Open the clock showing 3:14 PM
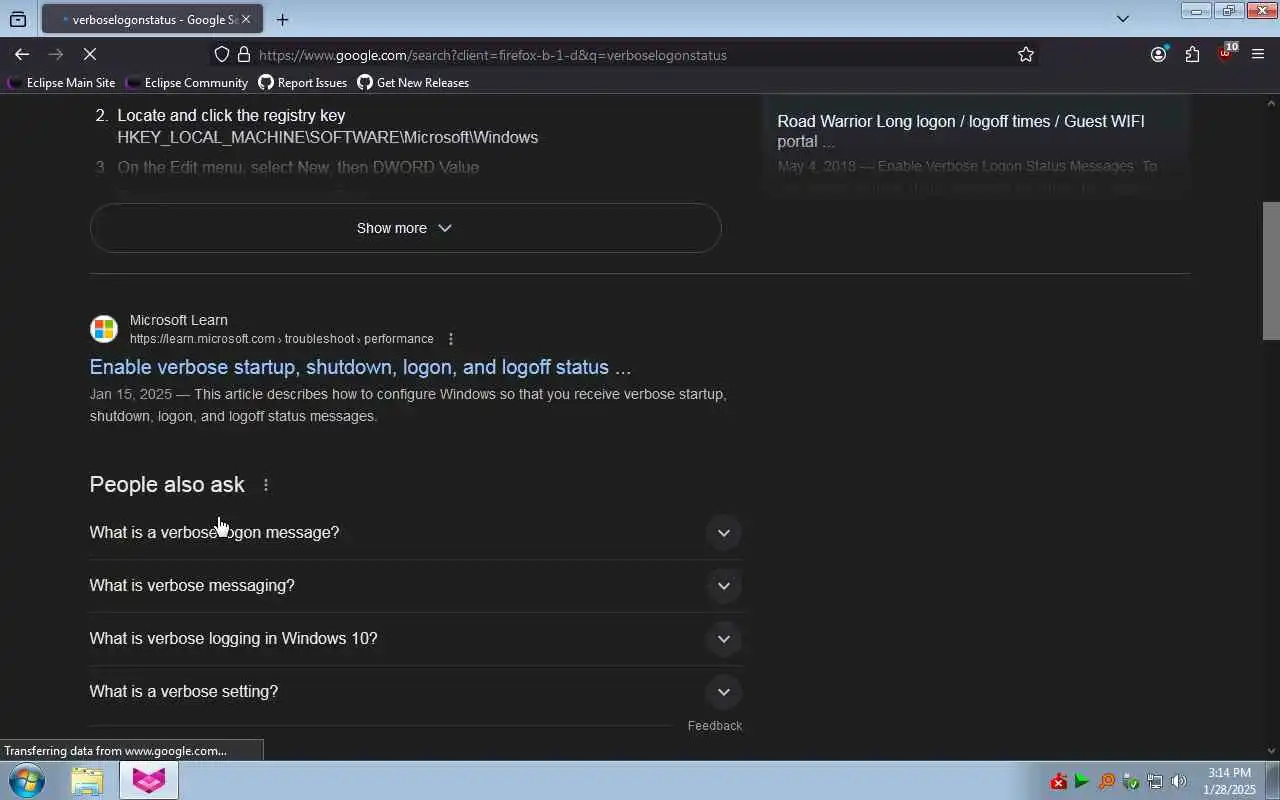 click(x=1229, y=781)
